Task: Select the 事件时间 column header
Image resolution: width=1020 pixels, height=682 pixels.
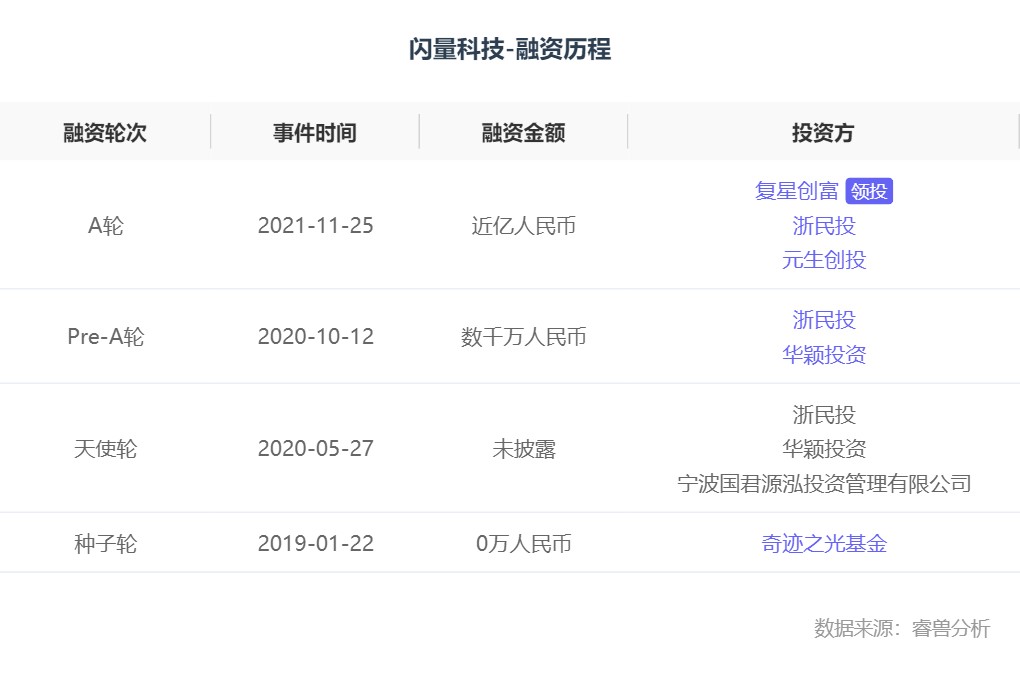Action: click(315, 132)
